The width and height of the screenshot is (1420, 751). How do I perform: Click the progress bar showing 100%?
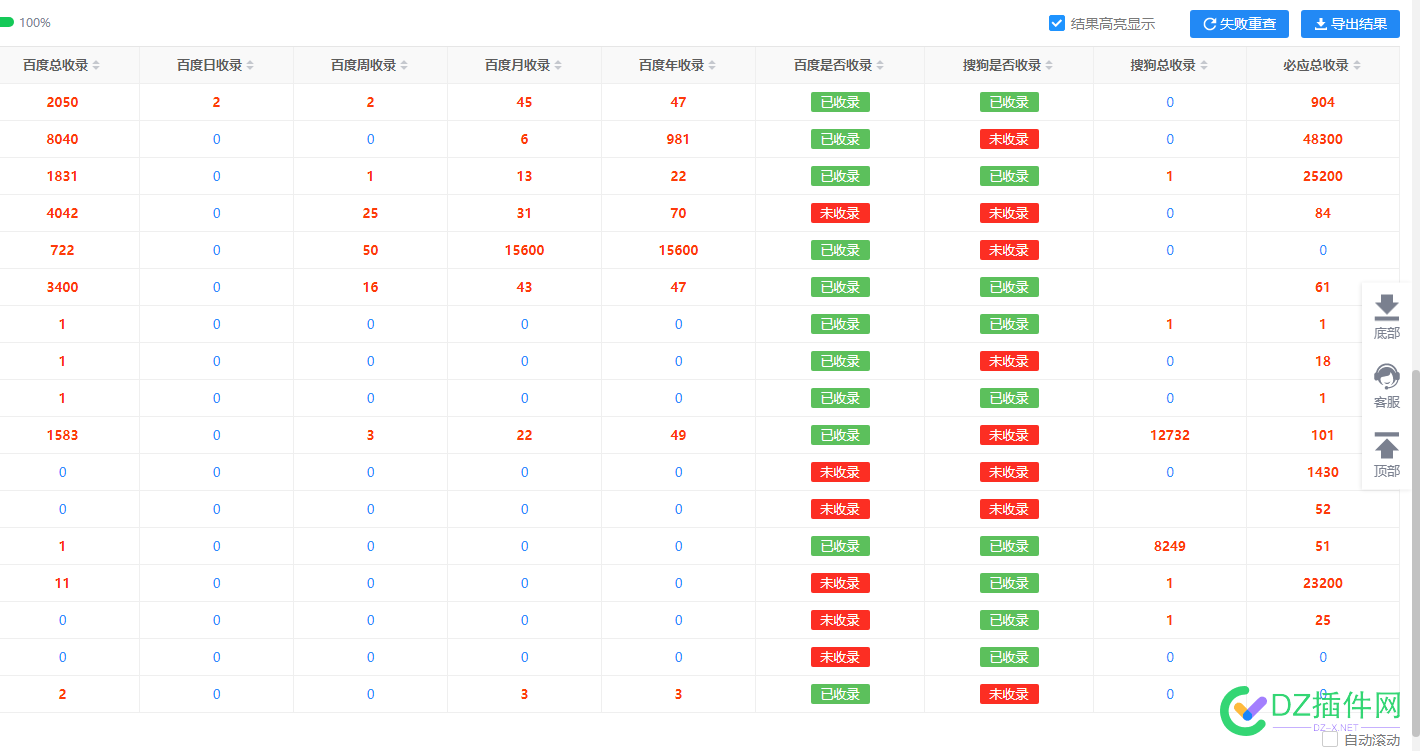point(7,22)
